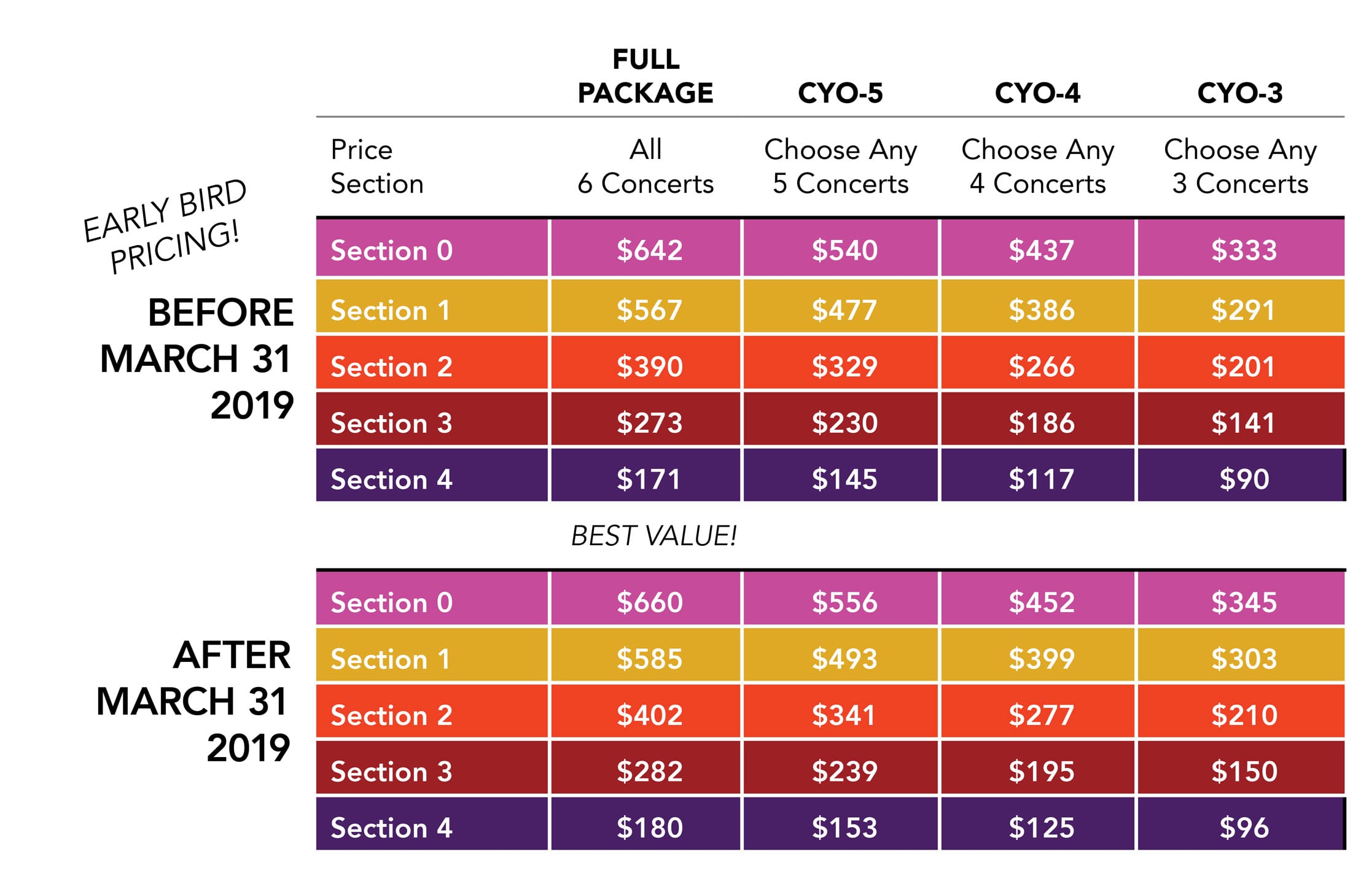Select the $477 Section 1 price
The width and height of the screenshot is (1372, 873).
pyautogui.click(x=844, y=309)
